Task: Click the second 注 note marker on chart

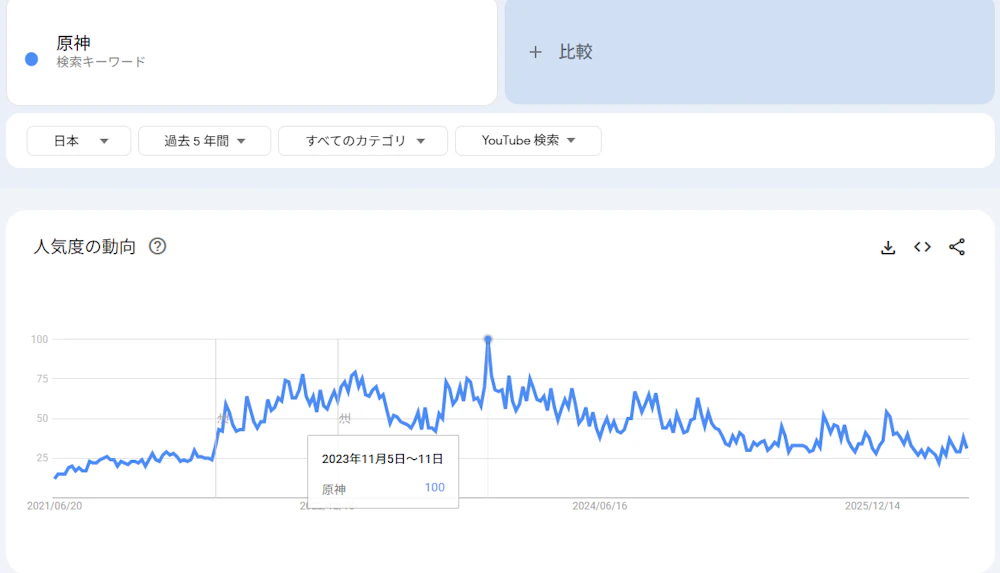Action: pyautogui.click(x=344, y=419)
